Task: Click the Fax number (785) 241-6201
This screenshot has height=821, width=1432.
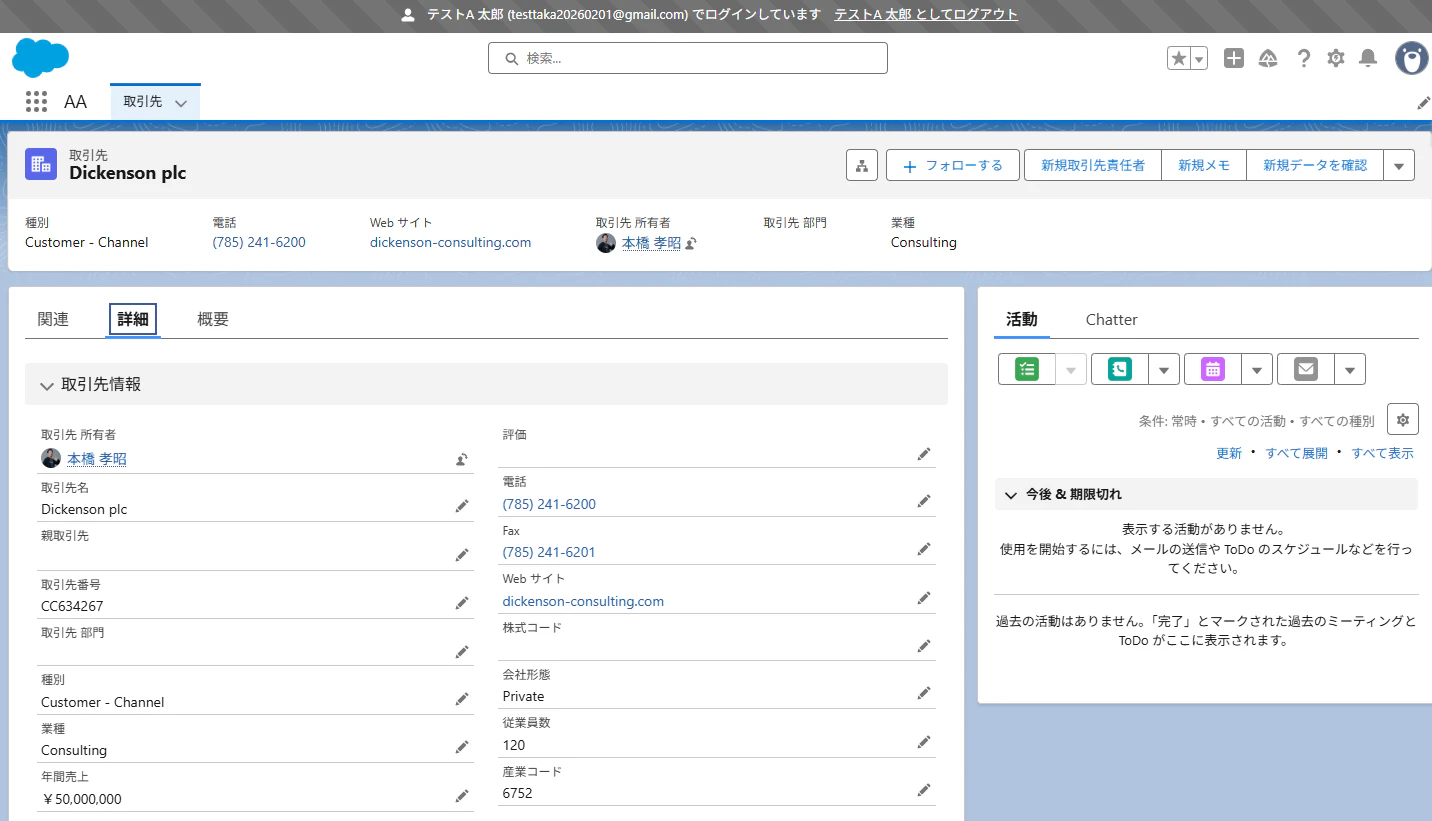Action: [549, 552]
